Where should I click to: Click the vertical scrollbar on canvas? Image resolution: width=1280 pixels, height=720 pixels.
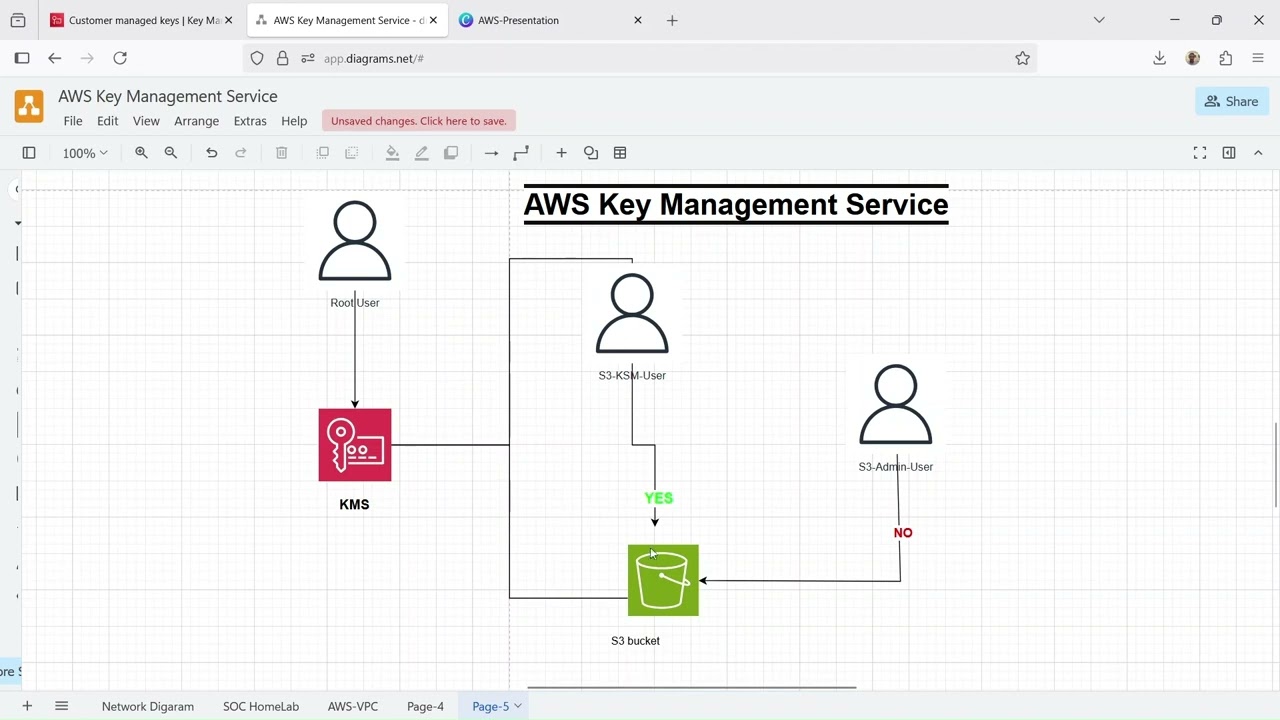1276,465
